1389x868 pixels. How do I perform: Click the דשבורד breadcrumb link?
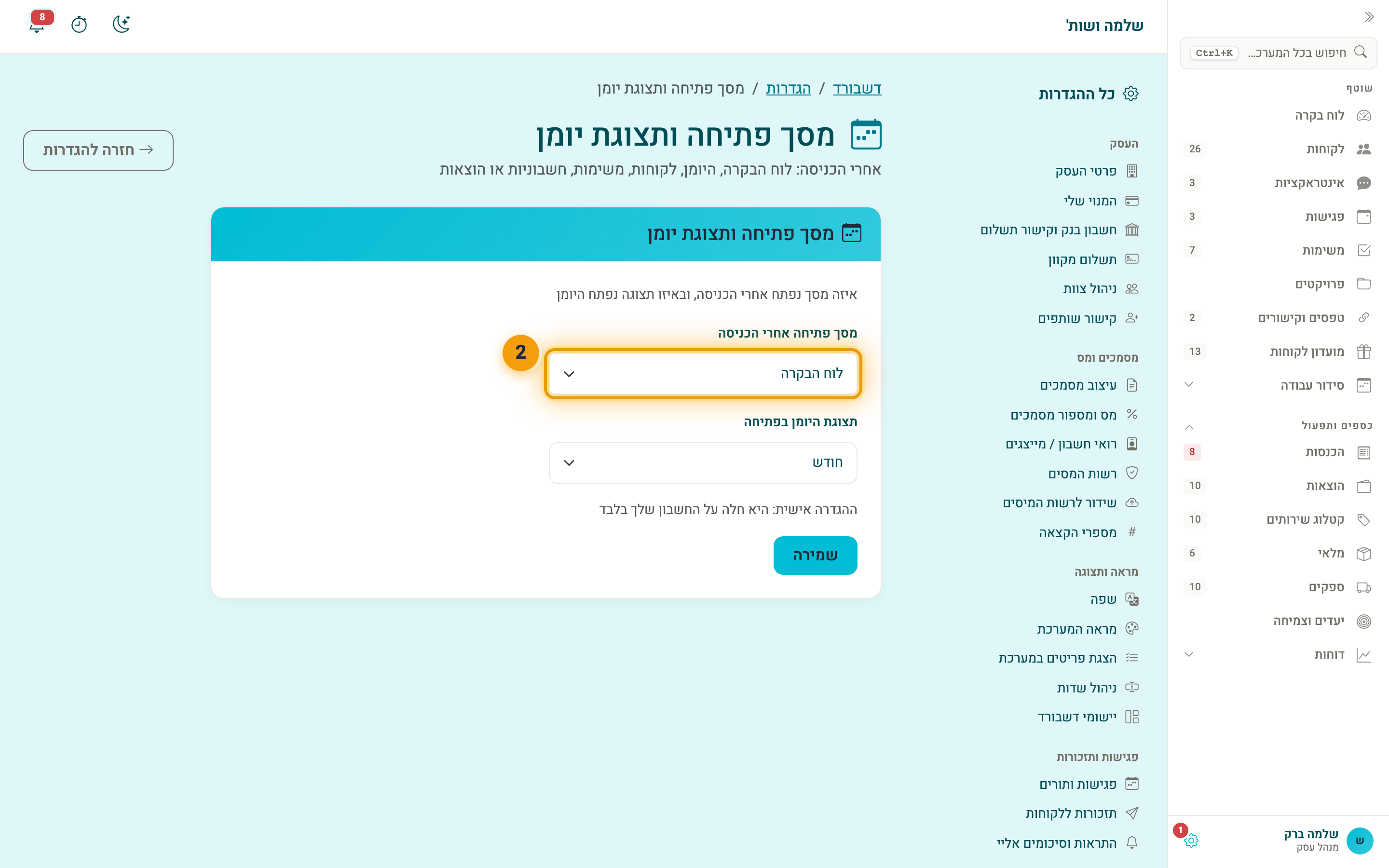pos(857,88)
